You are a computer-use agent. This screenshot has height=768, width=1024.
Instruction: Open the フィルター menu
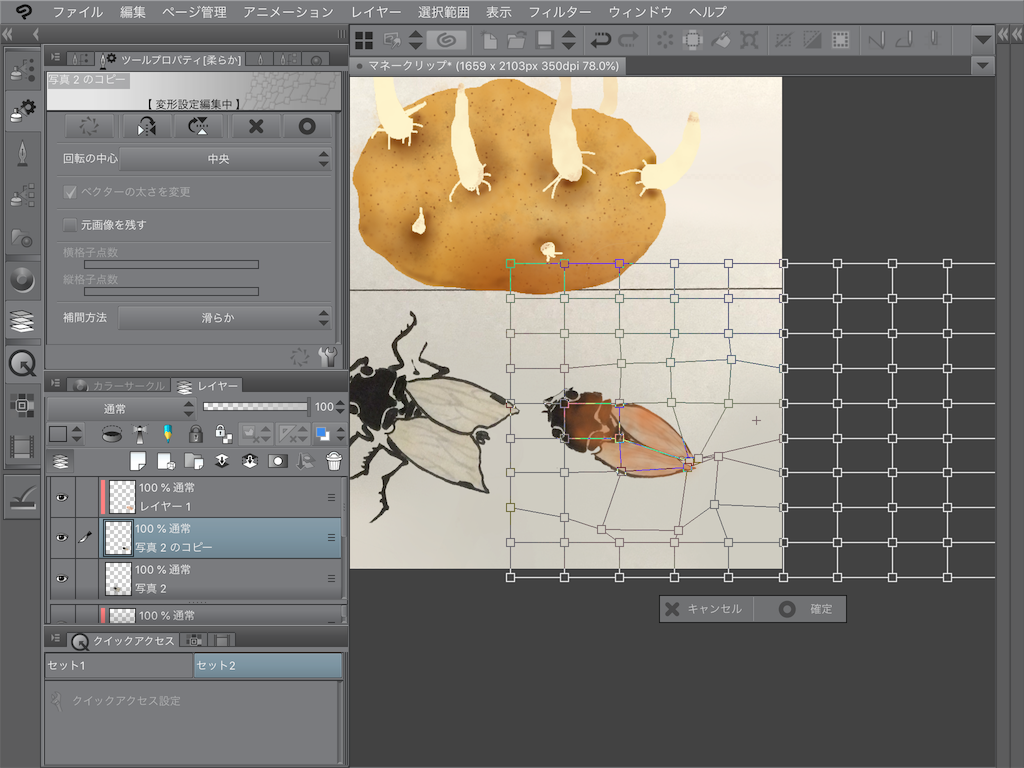(x=559, y=12)
